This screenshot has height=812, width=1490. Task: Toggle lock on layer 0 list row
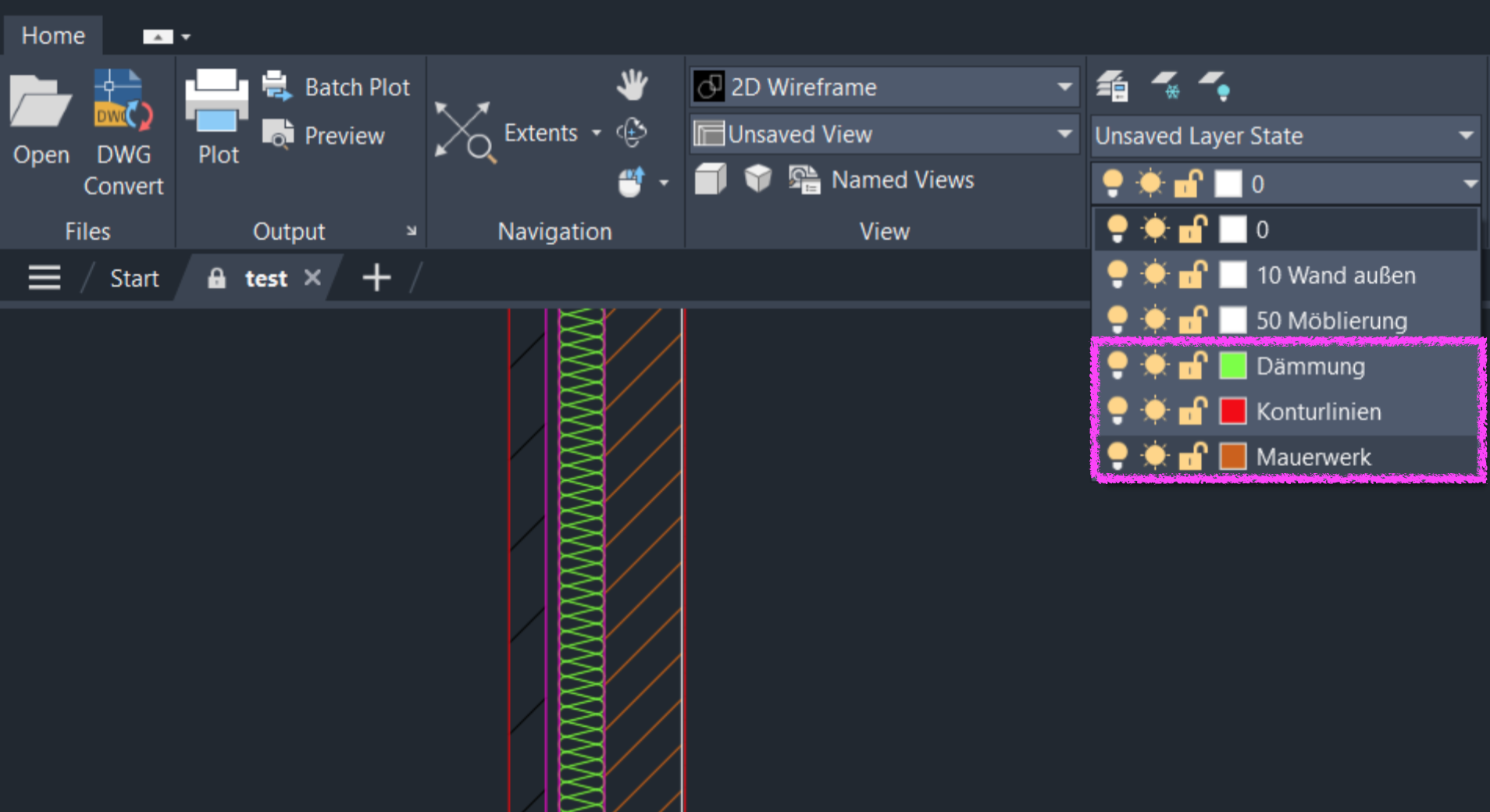1192,230
